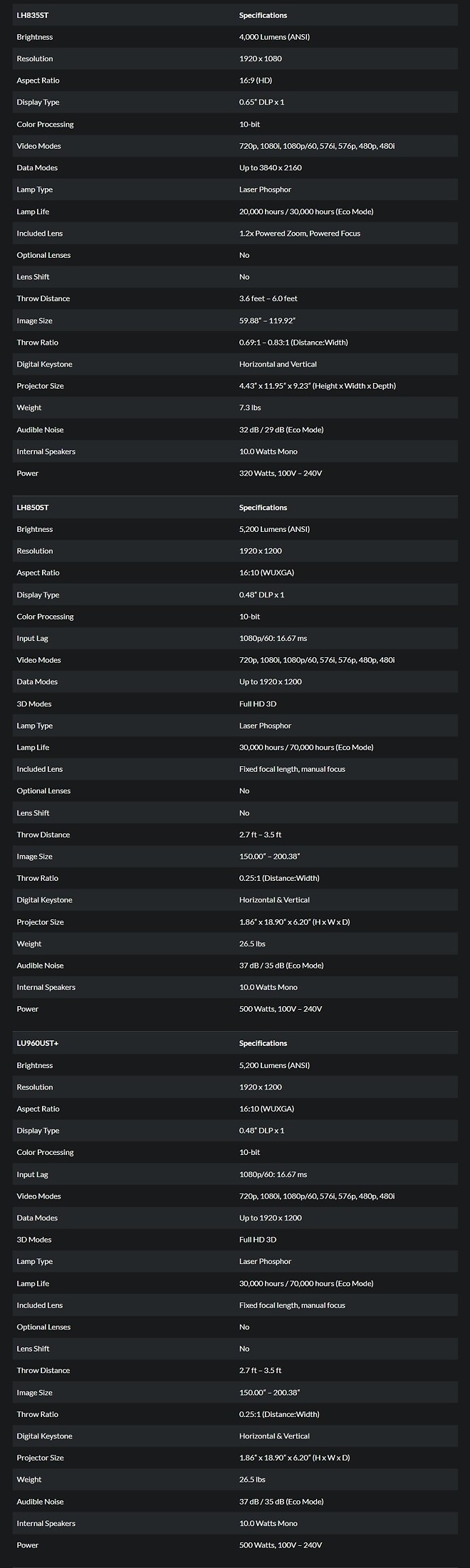470x1568 pixels.
Task: Select the 1.2x Powered Zoom lens value
Action: pos(299,234)
